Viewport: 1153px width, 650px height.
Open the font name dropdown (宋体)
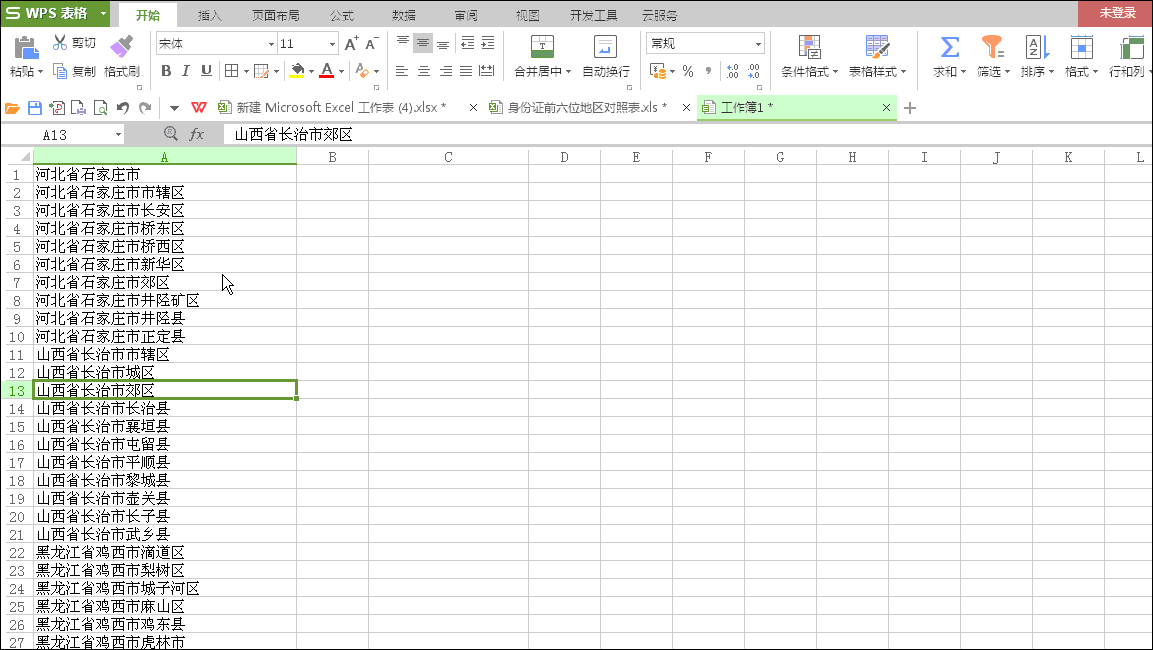click(271, 44)
